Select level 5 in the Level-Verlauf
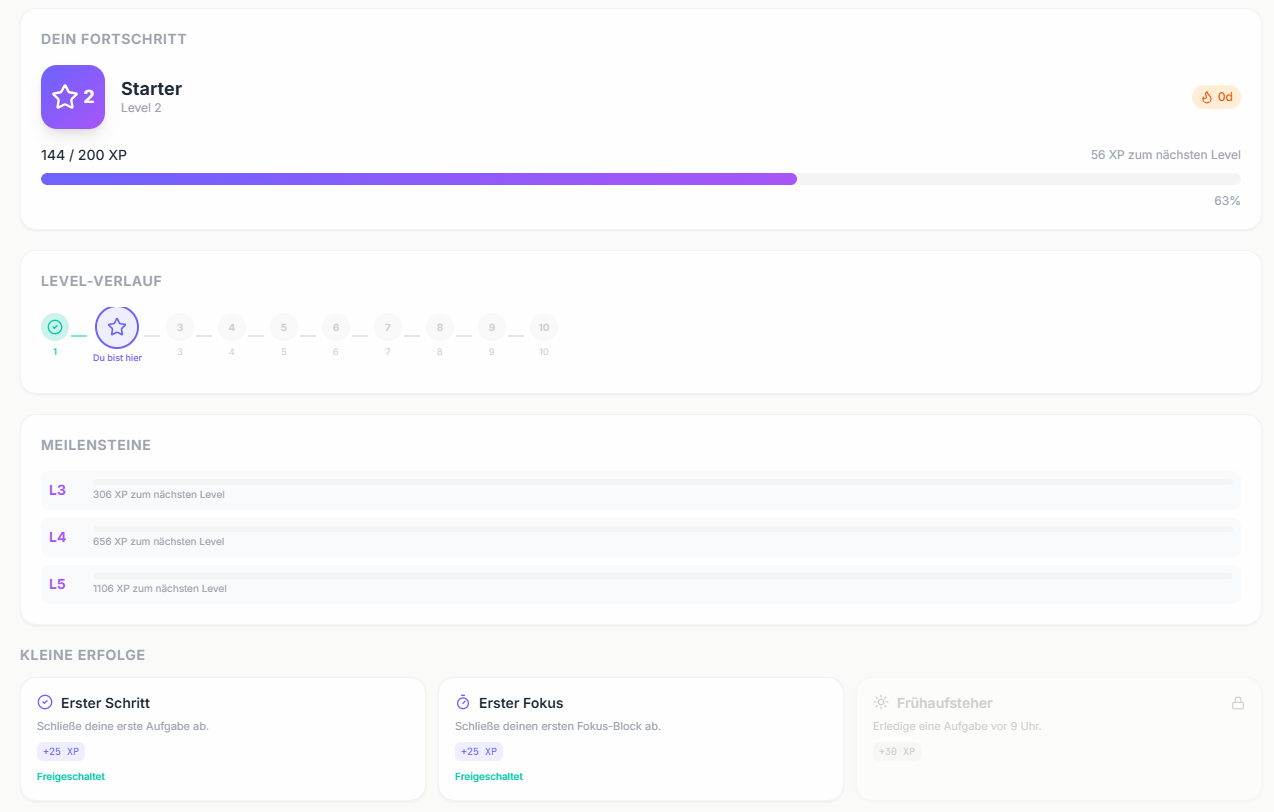The image size is (1274, 812). tap(284, 327)
